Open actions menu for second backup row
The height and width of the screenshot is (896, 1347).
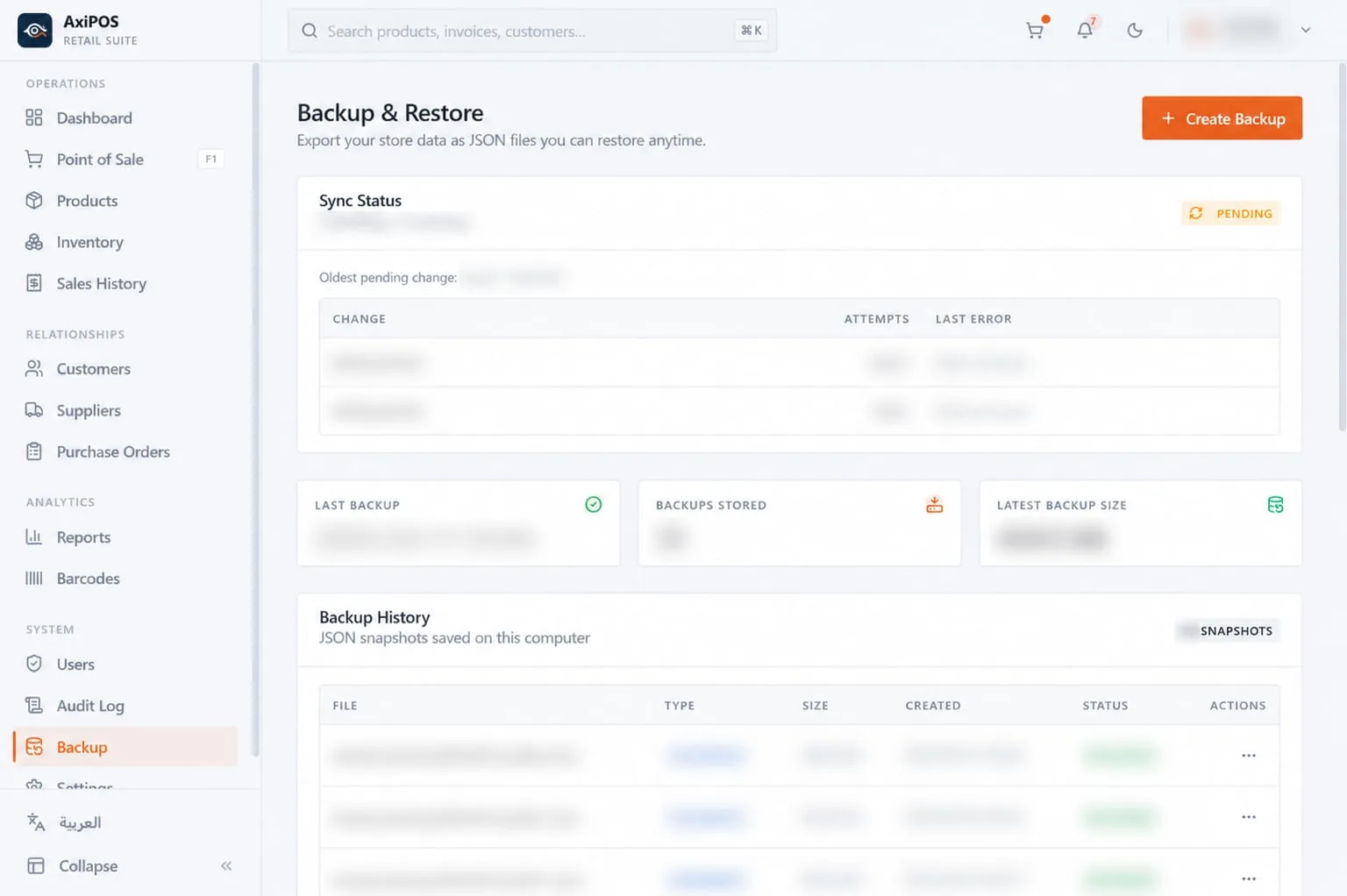point(1249,817)
